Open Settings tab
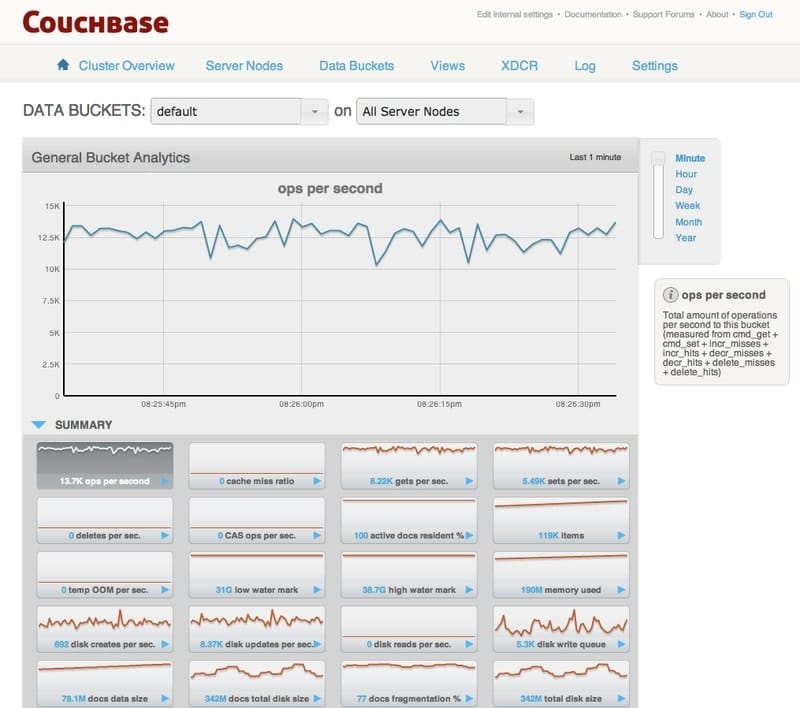The height and width of the screenshot is (708, 800). 655,66
